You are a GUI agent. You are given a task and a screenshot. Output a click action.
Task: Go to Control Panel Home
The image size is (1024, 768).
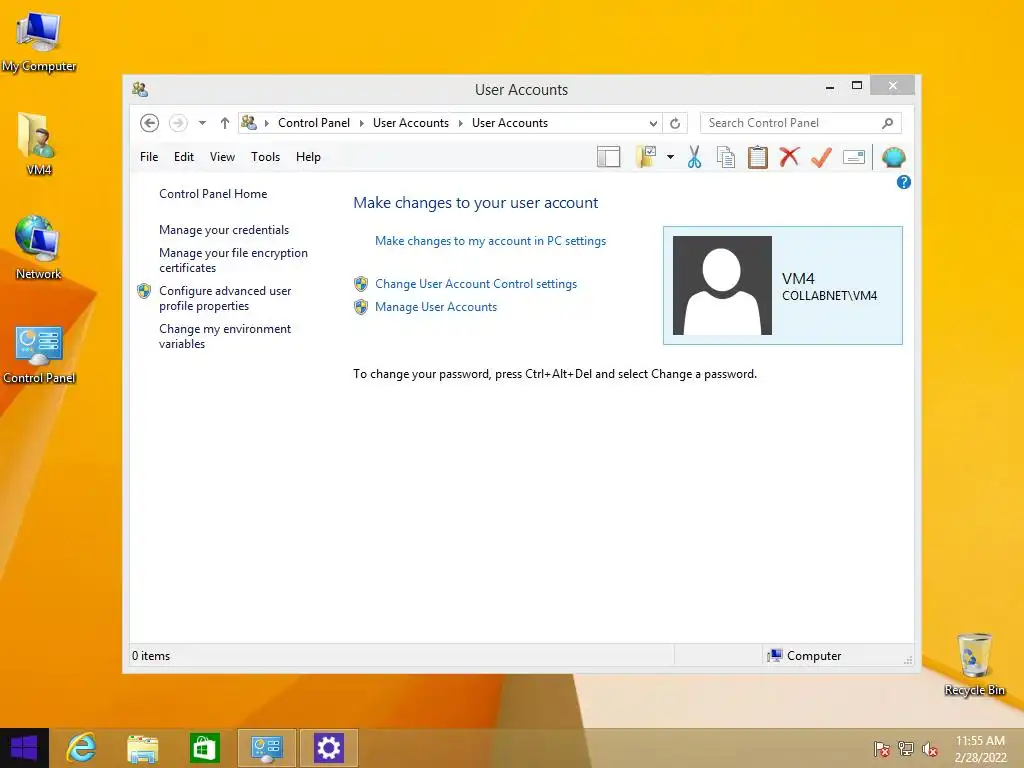coord(213,194)
